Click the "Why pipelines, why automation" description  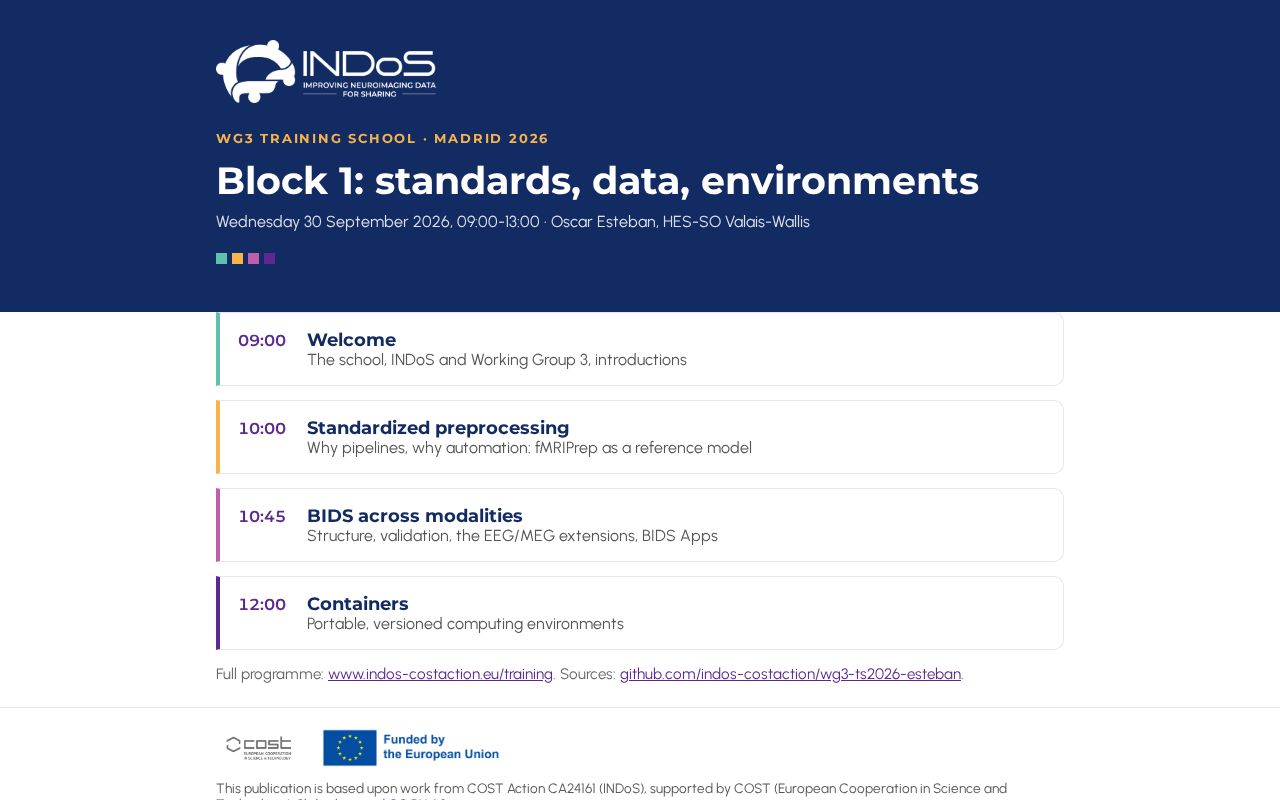click(x=529, y=448)
